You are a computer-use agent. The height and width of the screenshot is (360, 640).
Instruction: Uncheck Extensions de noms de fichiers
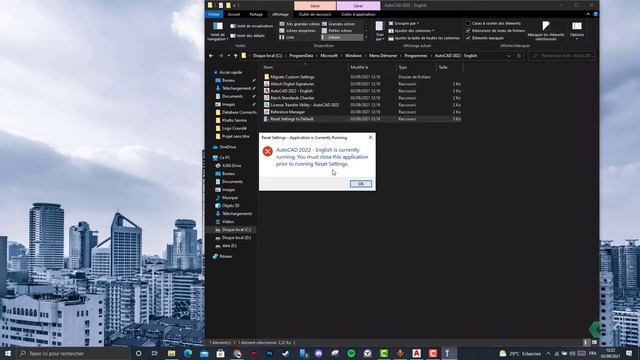[x=468, y=31]
